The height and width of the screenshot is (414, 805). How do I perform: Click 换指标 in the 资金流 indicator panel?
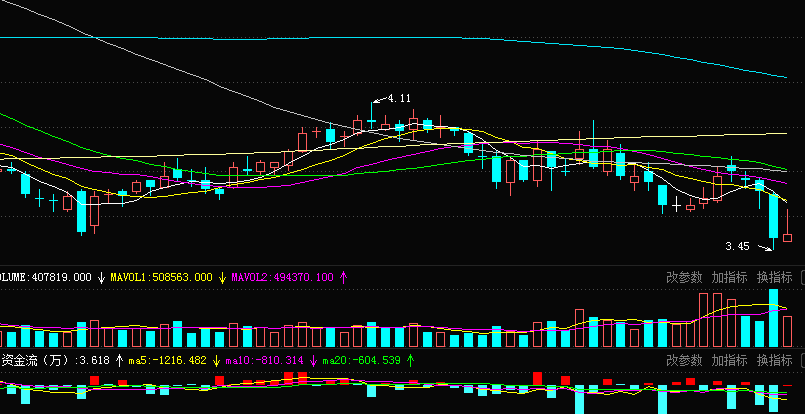[x=774, y=360]
